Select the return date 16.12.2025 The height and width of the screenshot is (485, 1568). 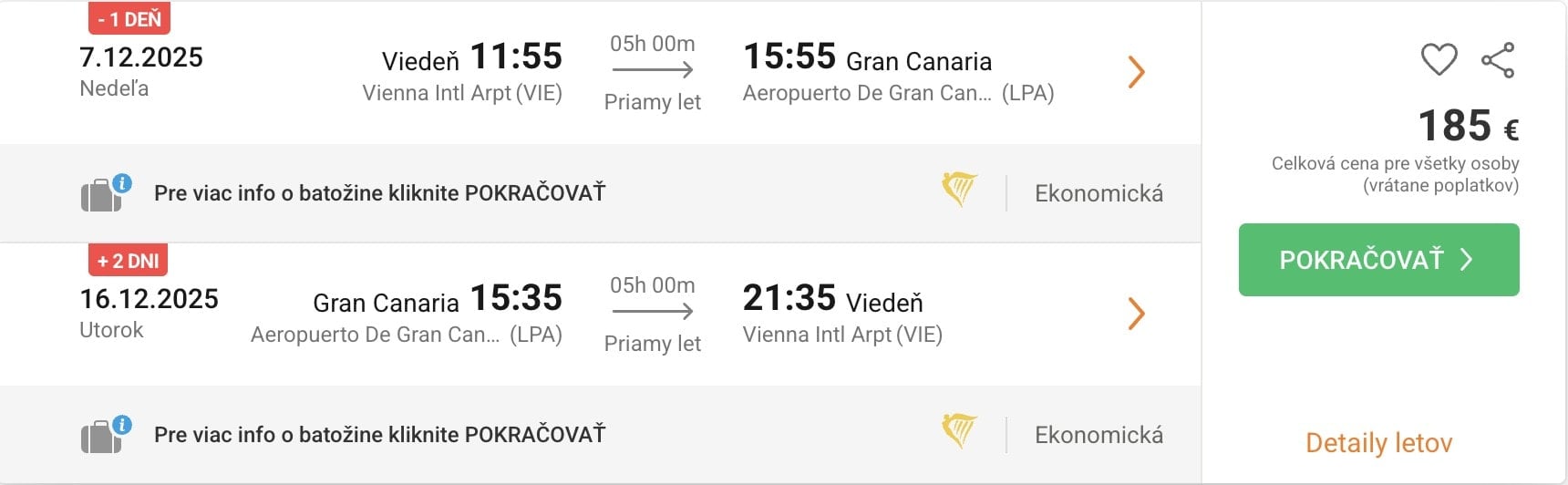point(150,299)
